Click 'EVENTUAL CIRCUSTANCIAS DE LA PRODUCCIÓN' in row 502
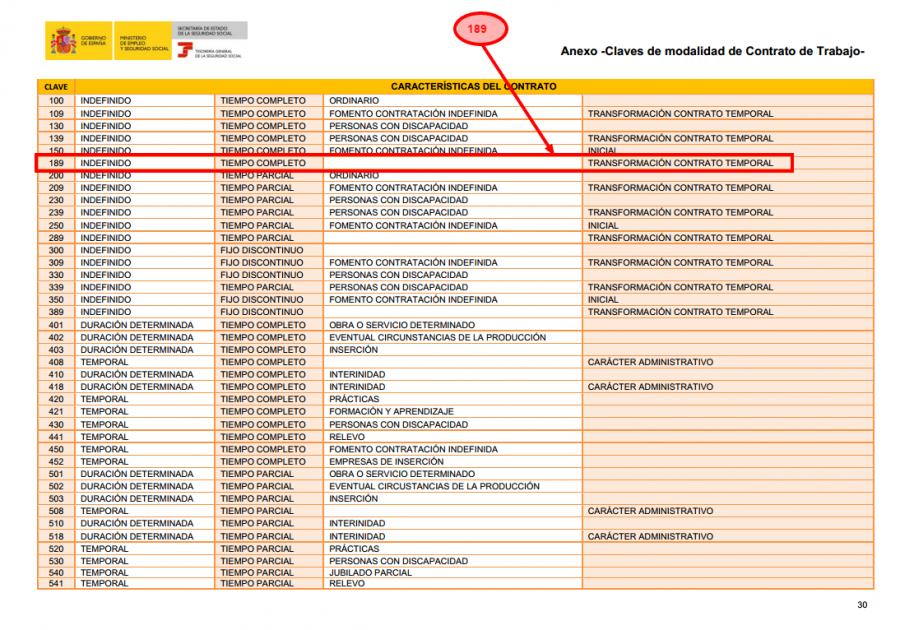Viewport: 900px width, 630px height. point(435,487)
